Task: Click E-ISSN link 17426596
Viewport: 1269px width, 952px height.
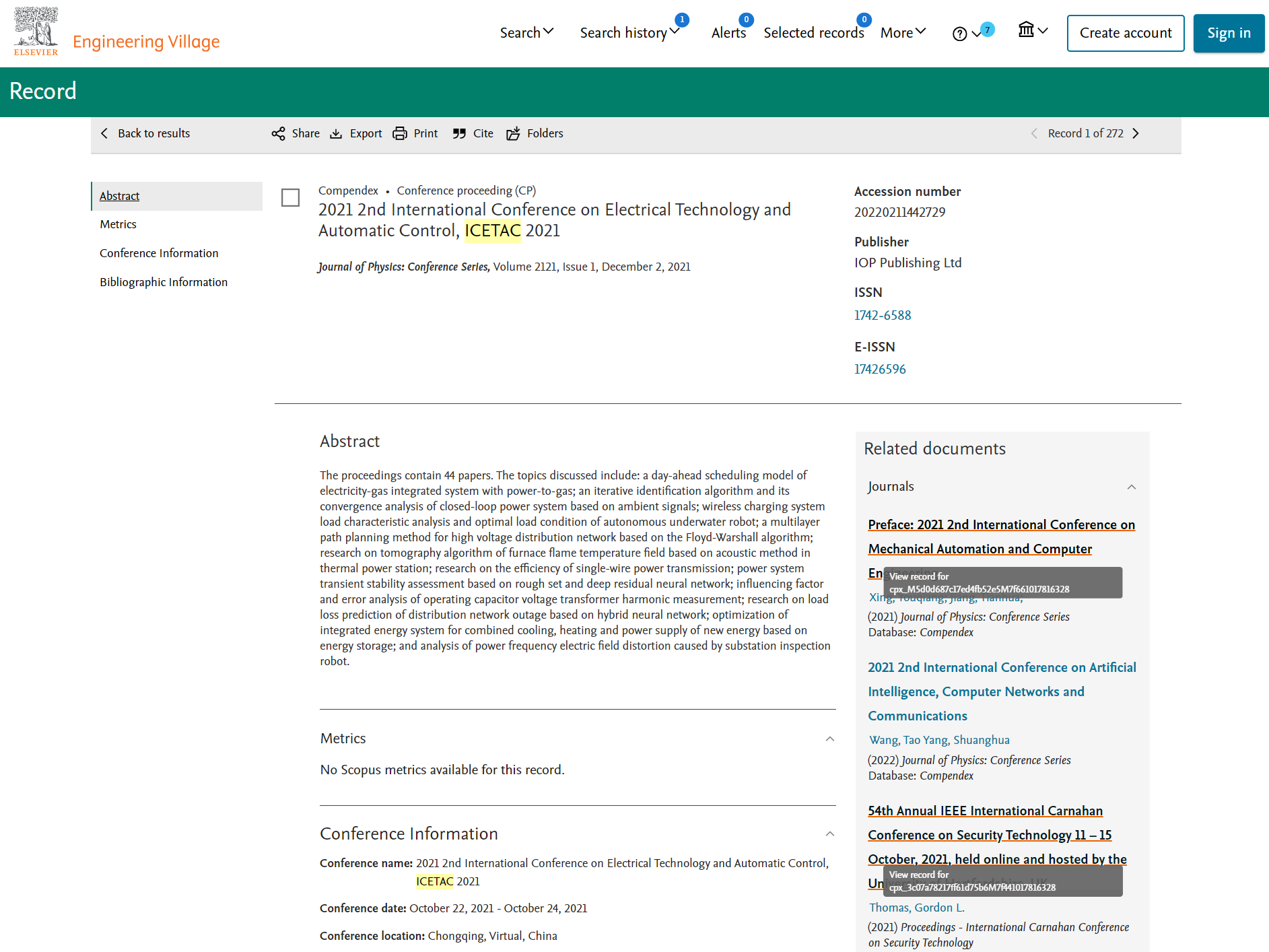Action: [880, 369]
